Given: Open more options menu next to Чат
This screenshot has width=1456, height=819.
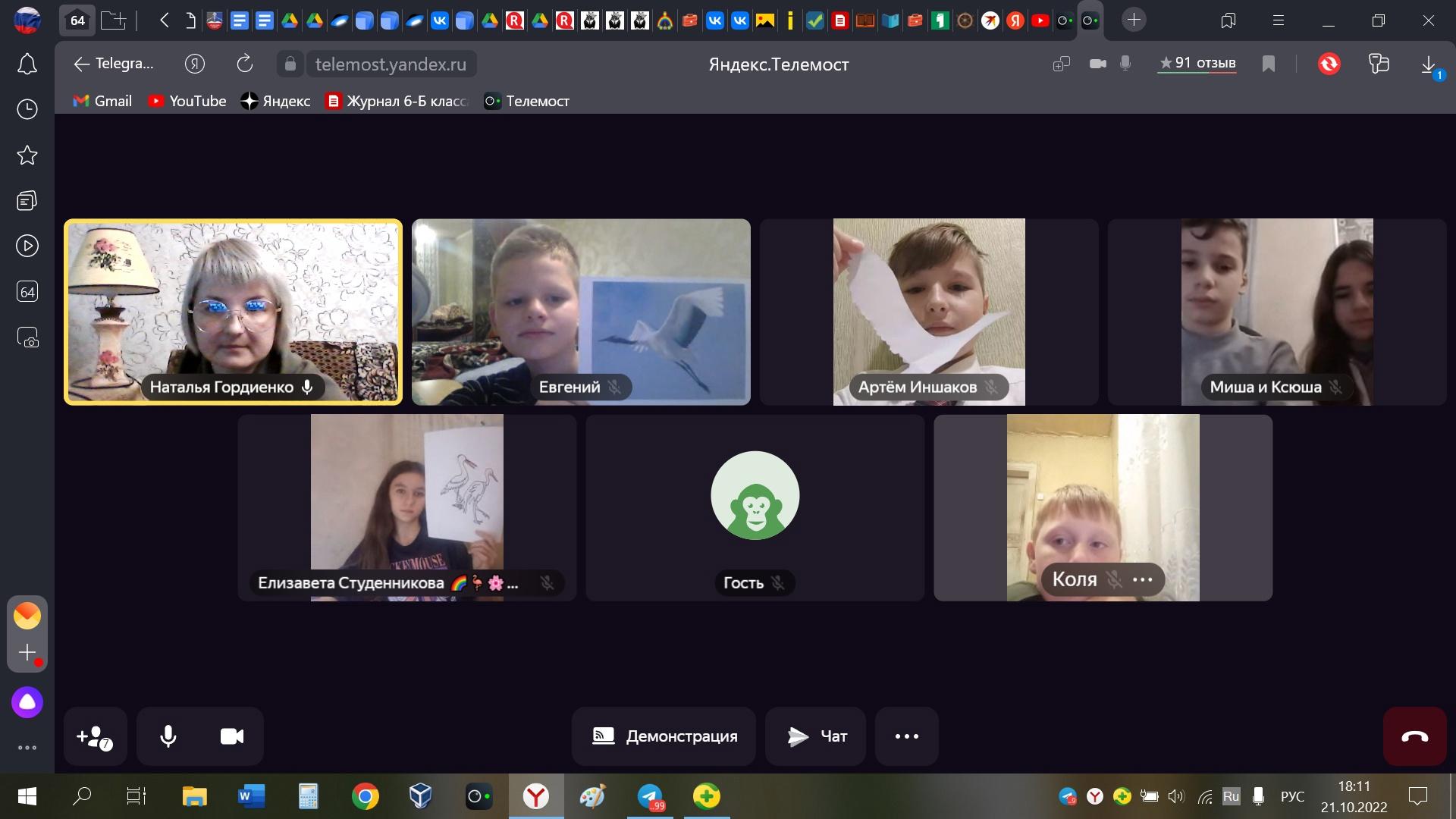Looking at the screenshot, I should coord(907,736).
